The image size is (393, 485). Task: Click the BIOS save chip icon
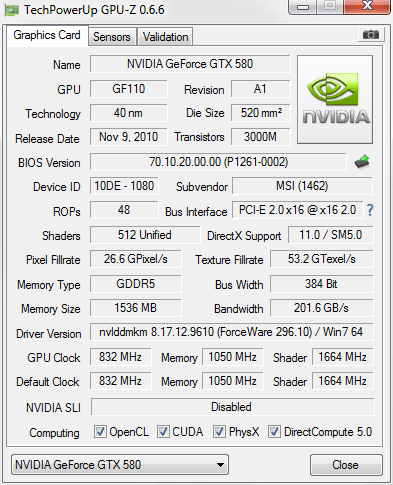[x=362, y=162]
